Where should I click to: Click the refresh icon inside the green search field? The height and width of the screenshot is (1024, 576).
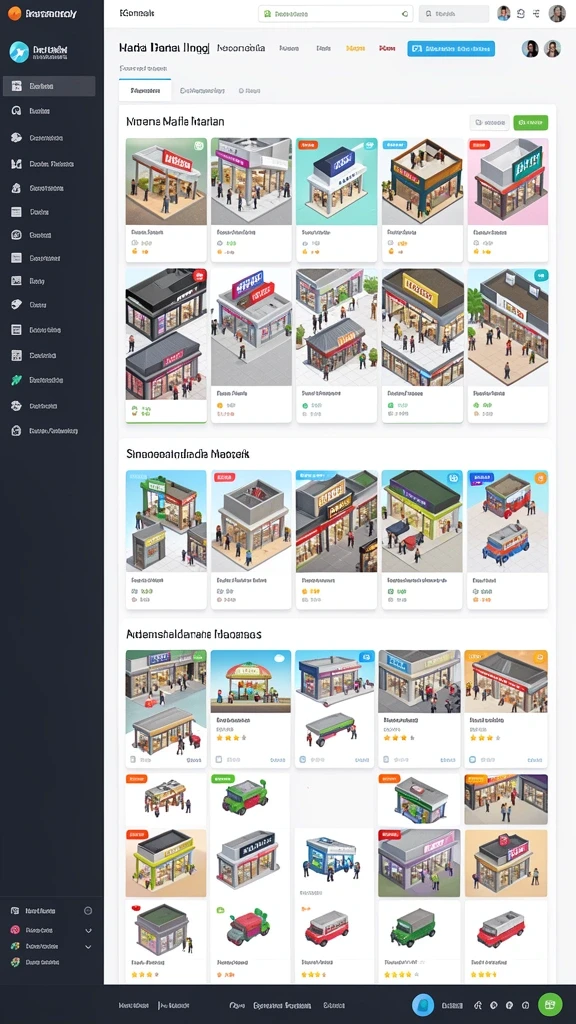(404, 14)
